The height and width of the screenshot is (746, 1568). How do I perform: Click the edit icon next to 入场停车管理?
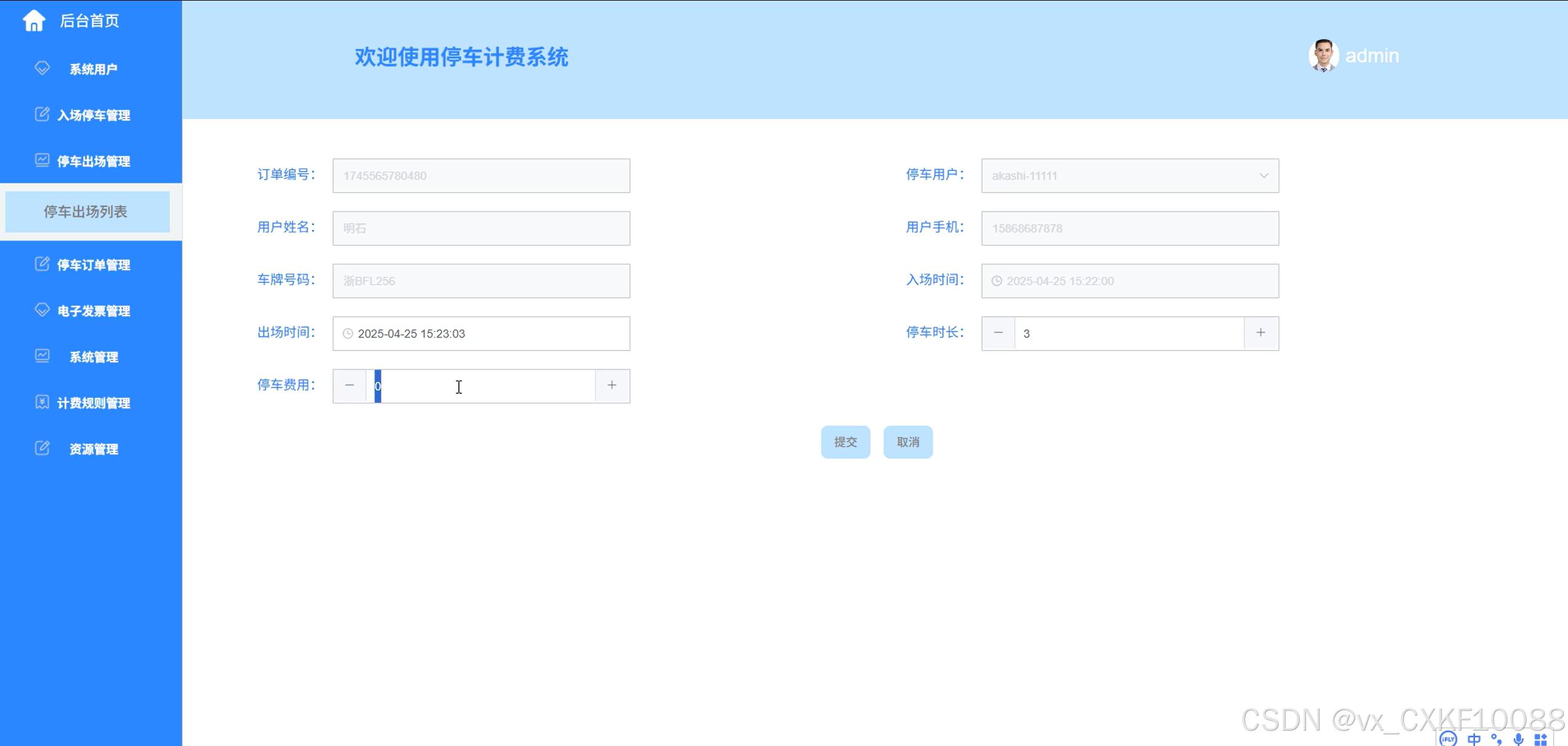42,114
